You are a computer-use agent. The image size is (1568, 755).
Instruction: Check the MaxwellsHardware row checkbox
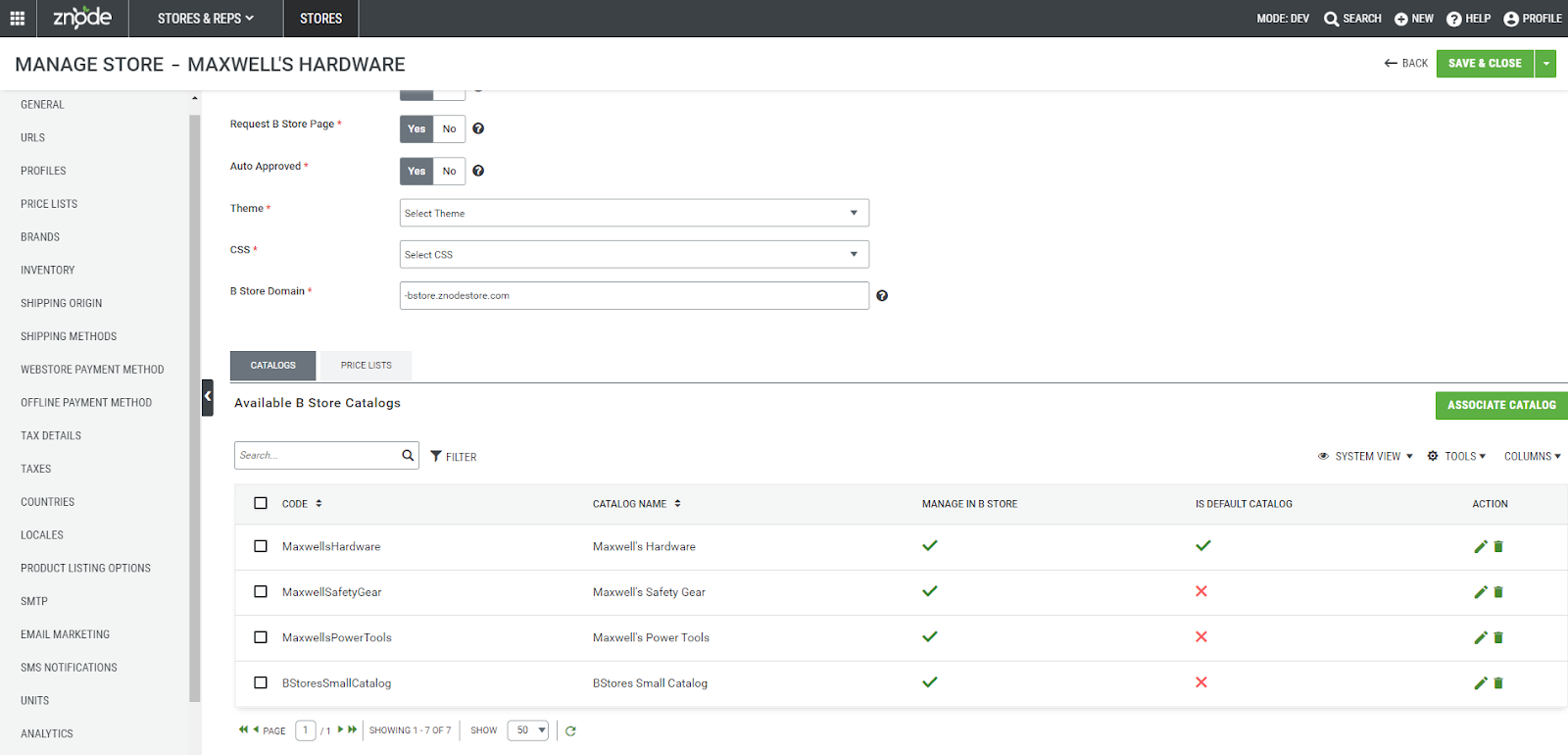261,546
